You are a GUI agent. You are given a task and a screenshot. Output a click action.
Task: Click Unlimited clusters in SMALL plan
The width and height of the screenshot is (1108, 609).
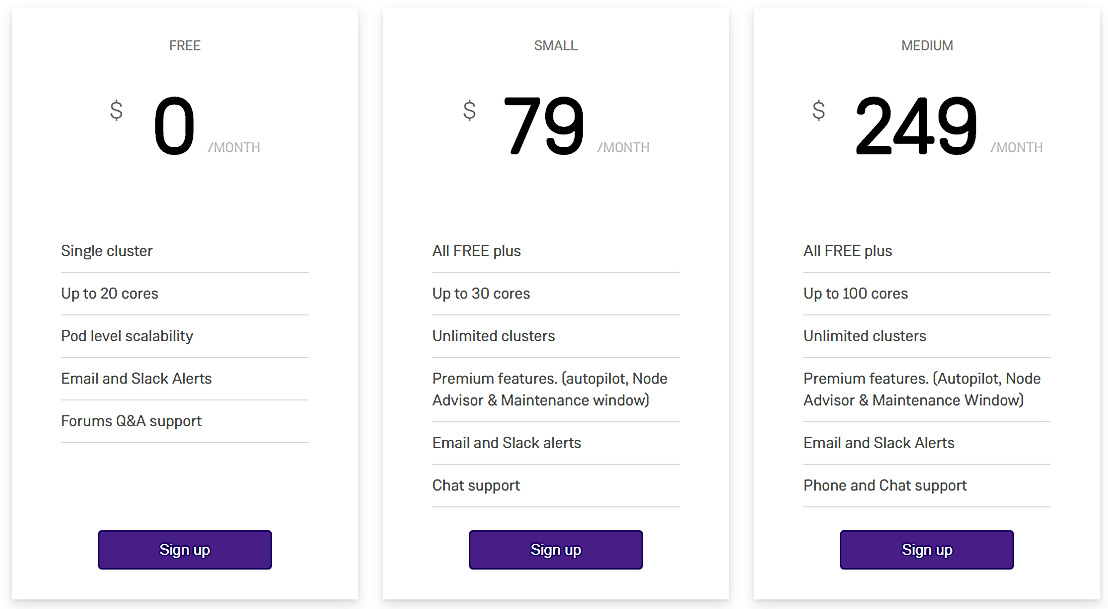(x=494, y=336)
